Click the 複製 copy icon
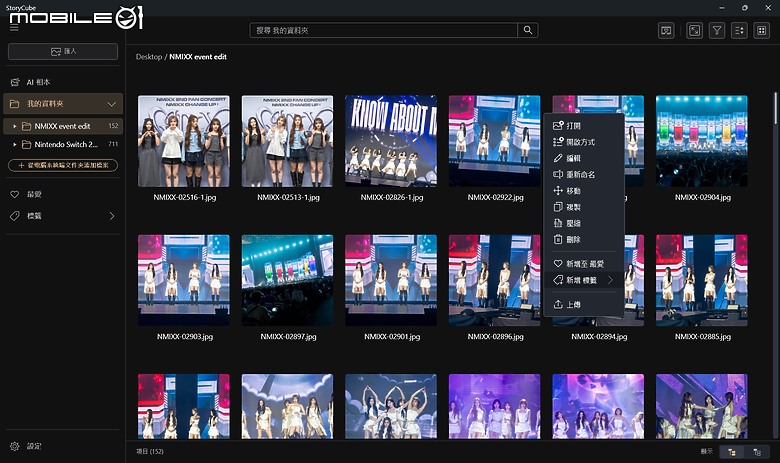Screen dimensions: 780x463 coord(558,207)
